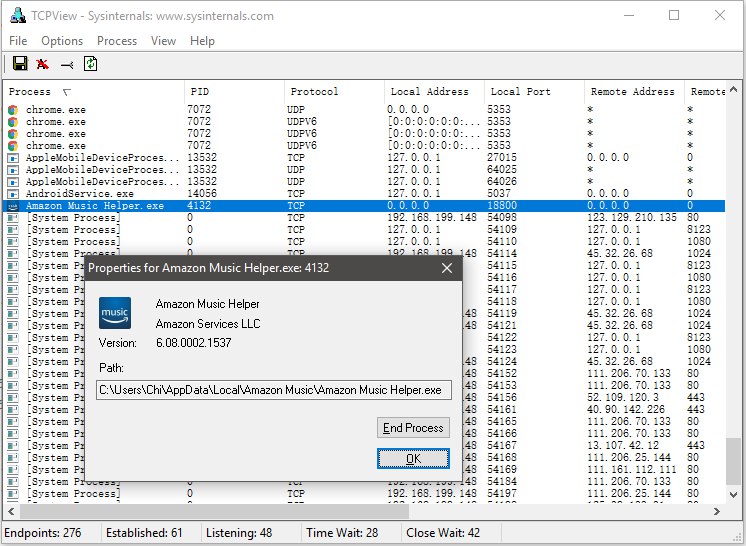This screenshot has height=546, width=746.
Task: Click the System Process icon on port 54098 row
Action: pyautogui.click(x=13, y=218)
